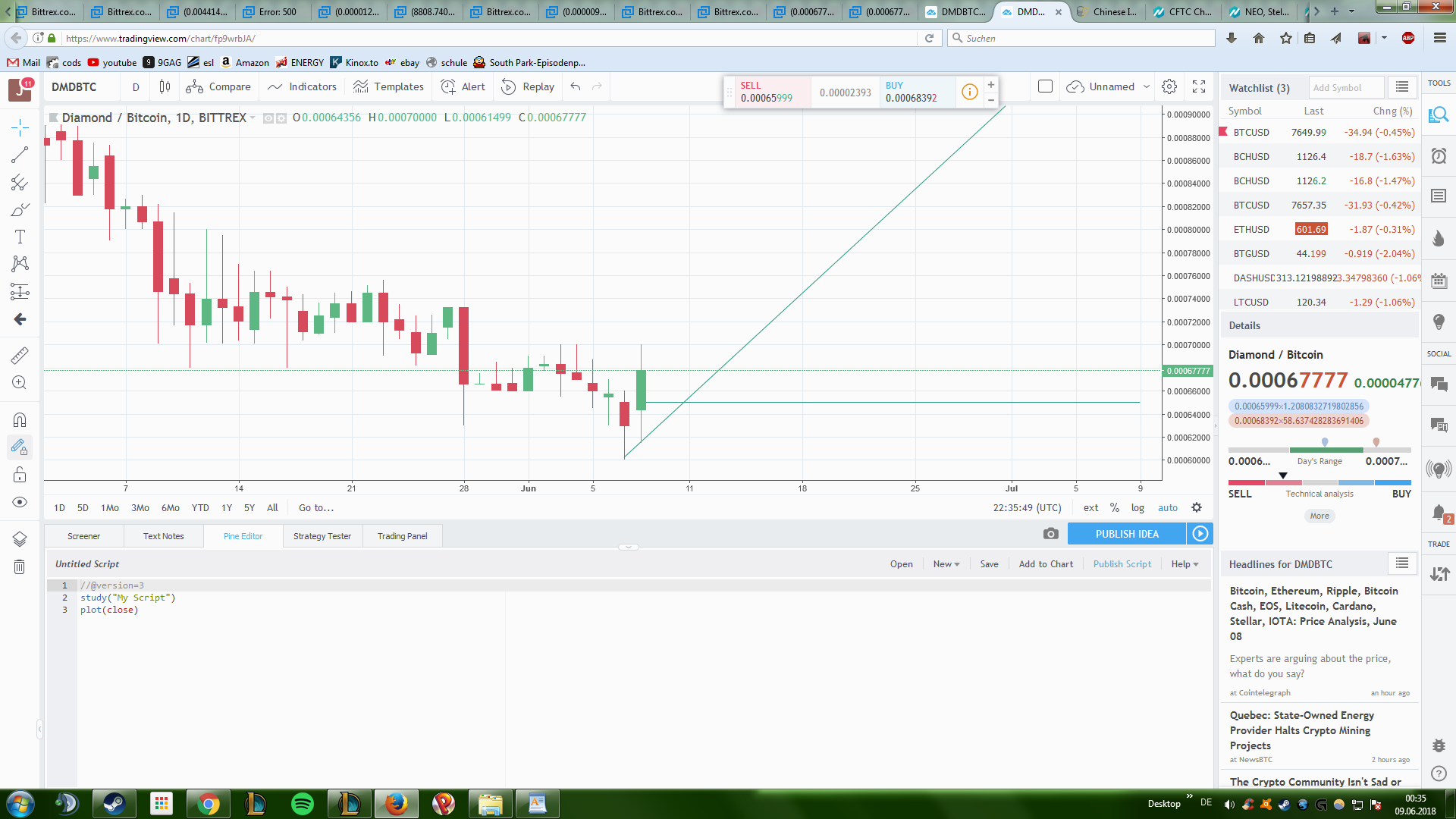Open the New script dropdown

tap(946, 564)
